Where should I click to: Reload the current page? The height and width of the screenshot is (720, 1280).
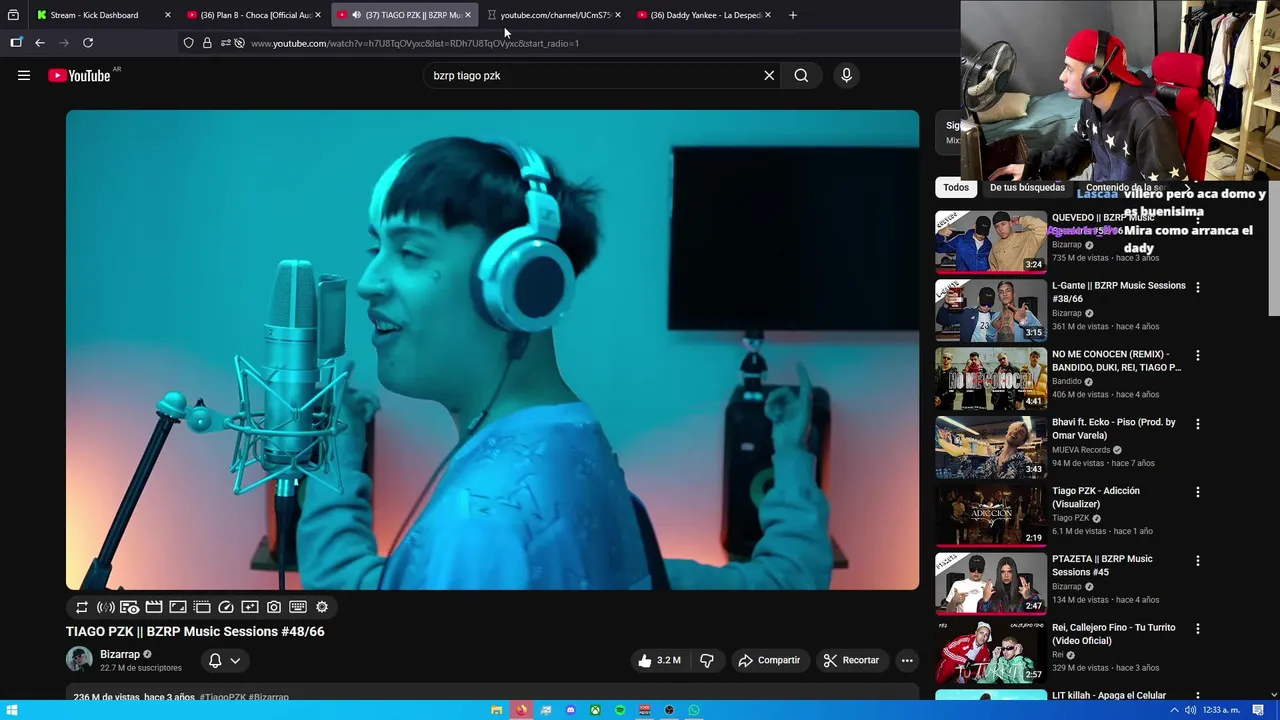tap(88, 43)
